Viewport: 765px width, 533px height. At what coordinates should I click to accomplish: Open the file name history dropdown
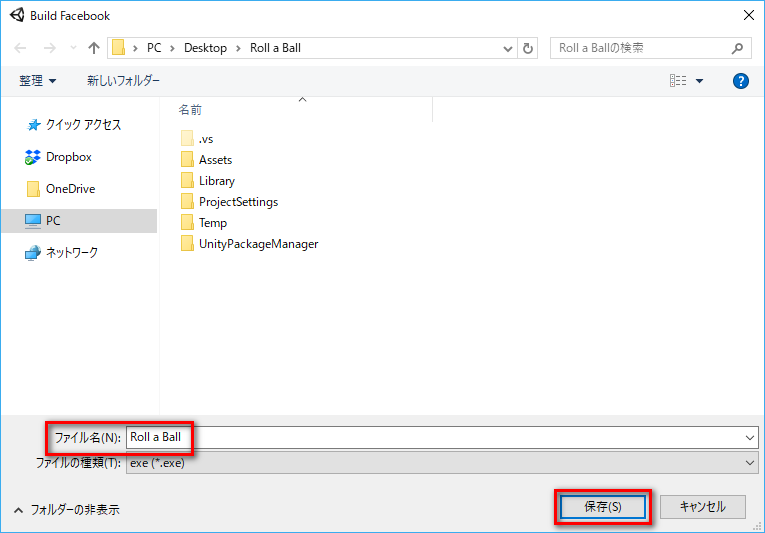pyautogui.click(x=750, y=437)
